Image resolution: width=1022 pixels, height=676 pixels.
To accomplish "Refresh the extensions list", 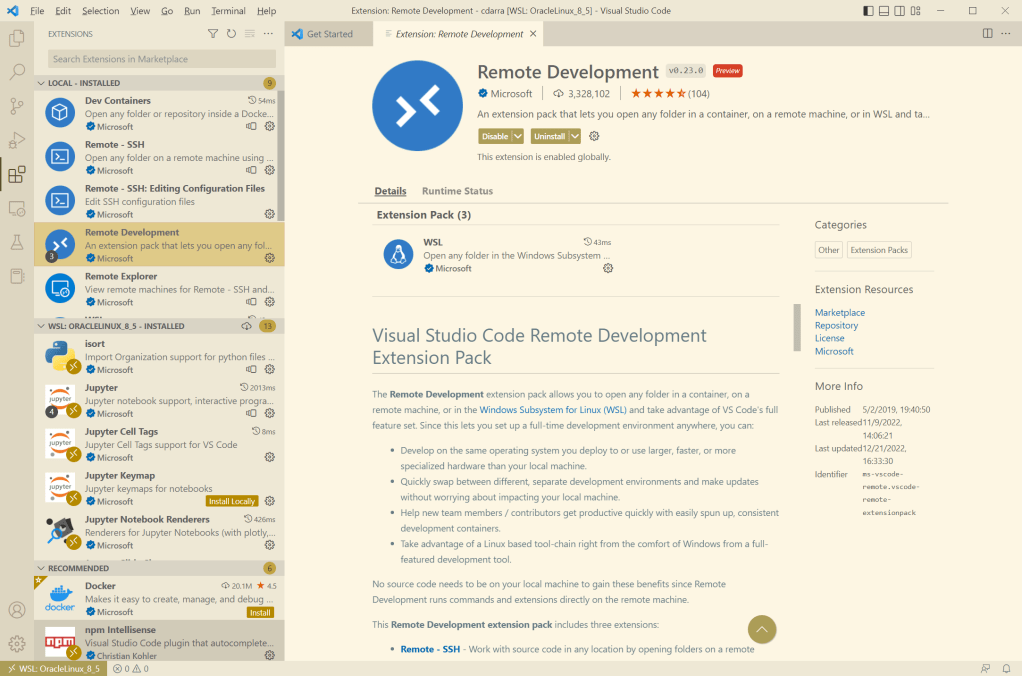I will click(231, 34).
